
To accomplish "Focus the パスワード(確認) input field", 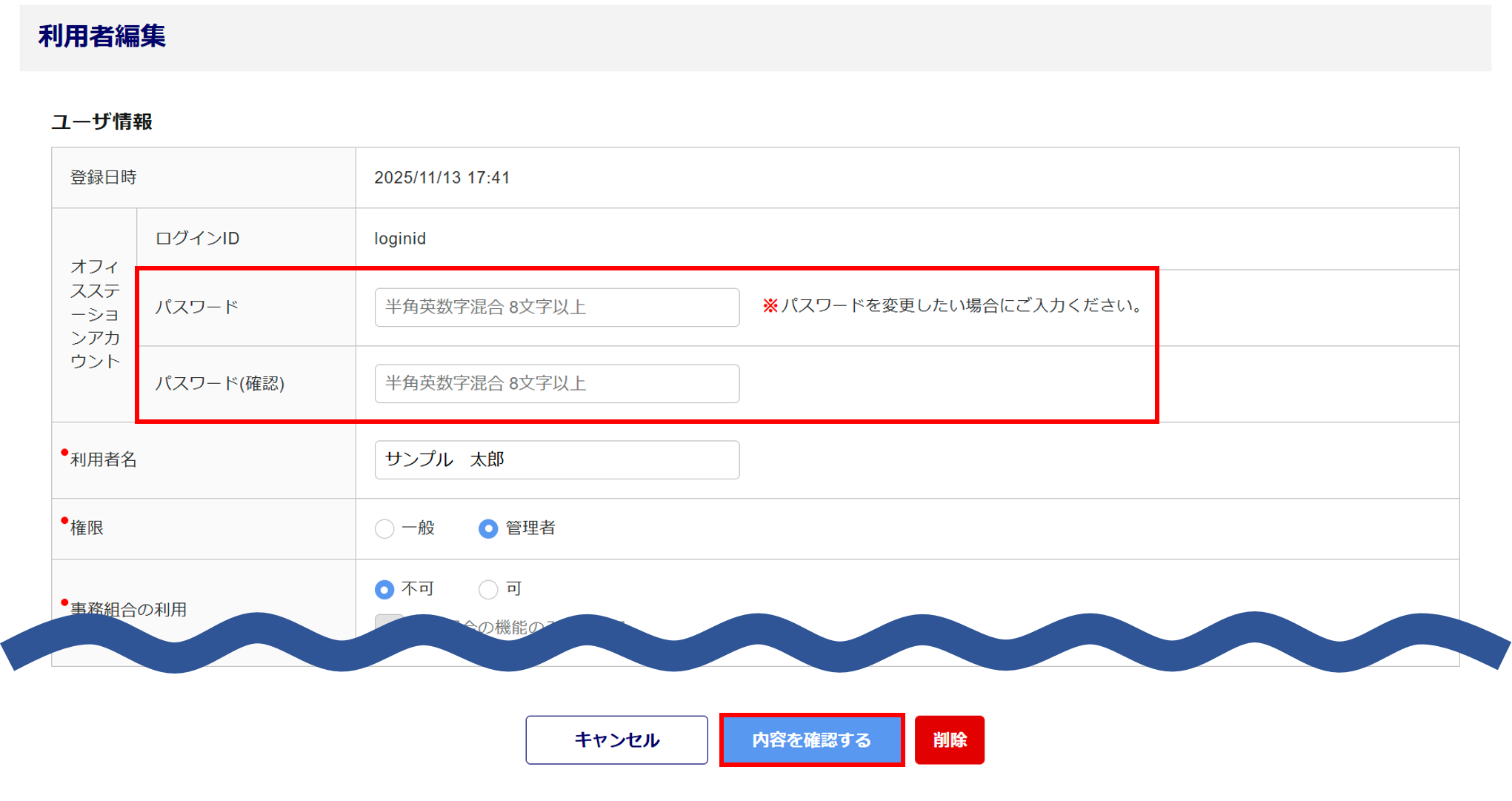I will 556,383.
